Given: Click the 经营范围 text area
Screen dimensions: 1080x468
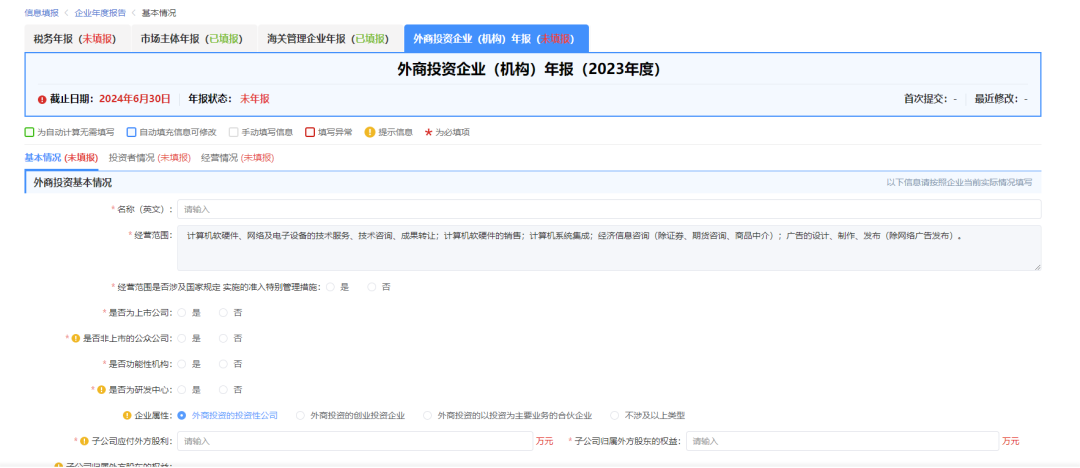Looking at the screenshot, I should [609, 247].
